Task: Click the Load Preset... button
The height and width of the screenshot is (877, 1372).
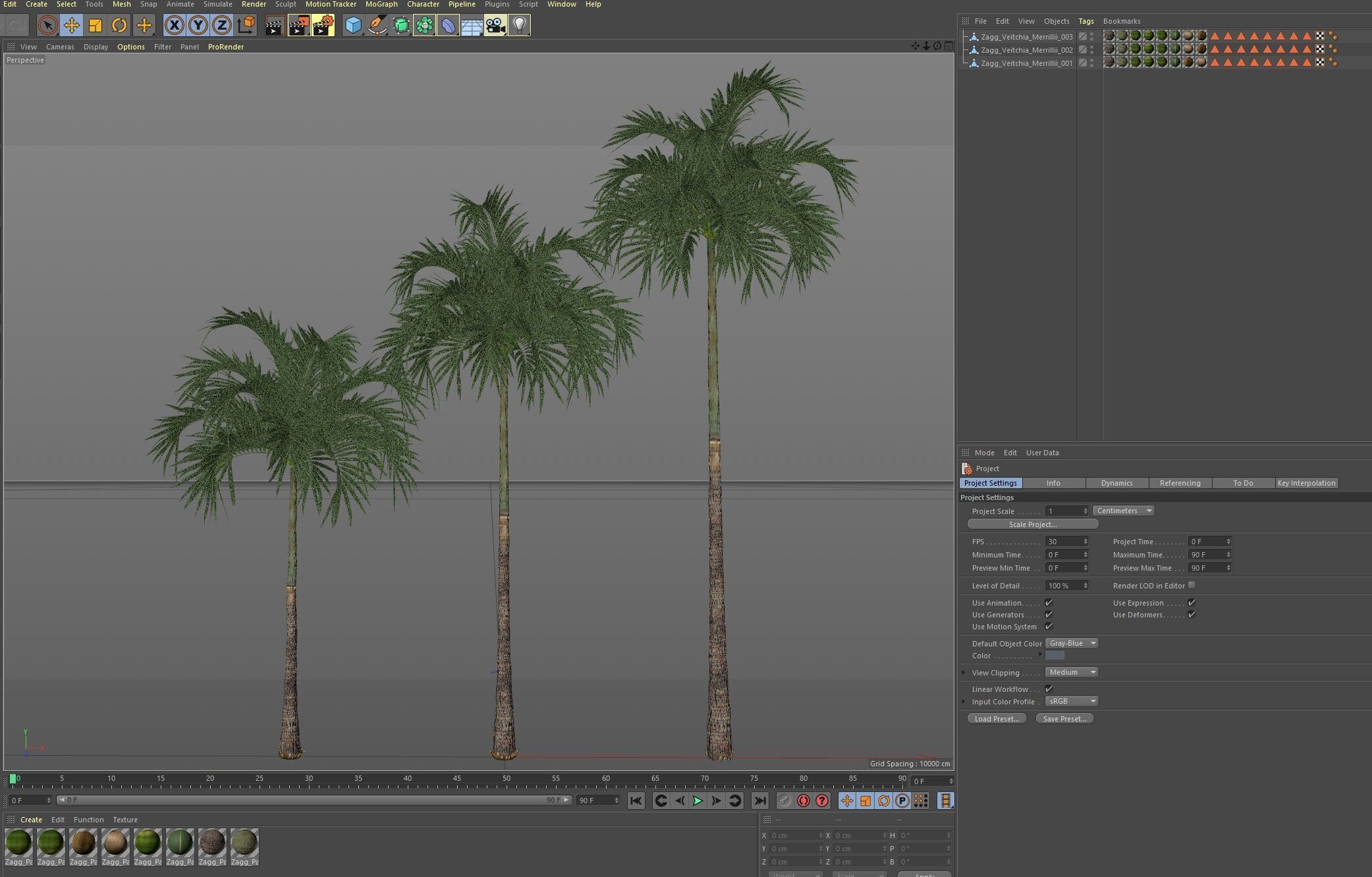Action: point(997,719)
